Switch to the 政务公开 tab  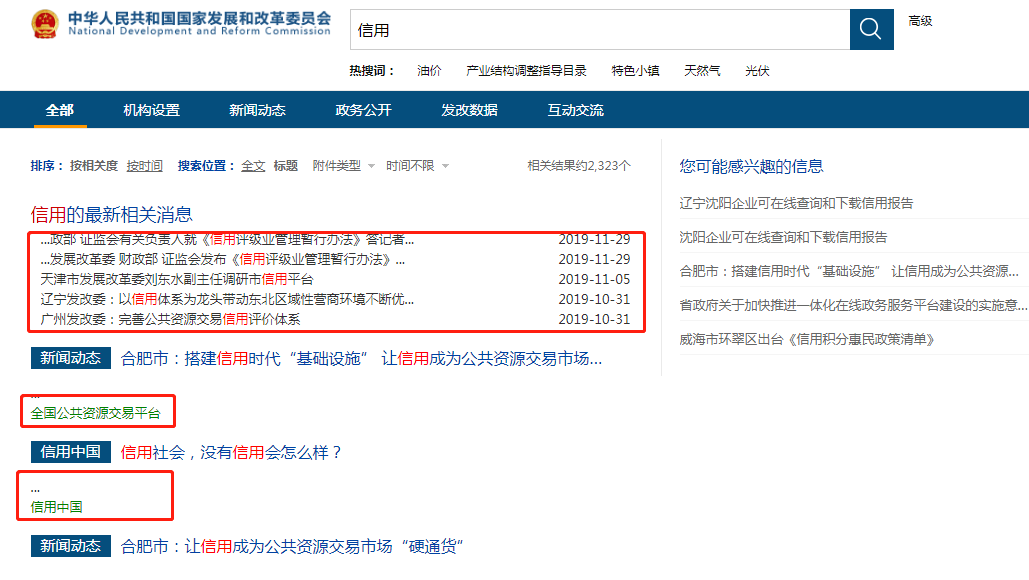point(364,110)
